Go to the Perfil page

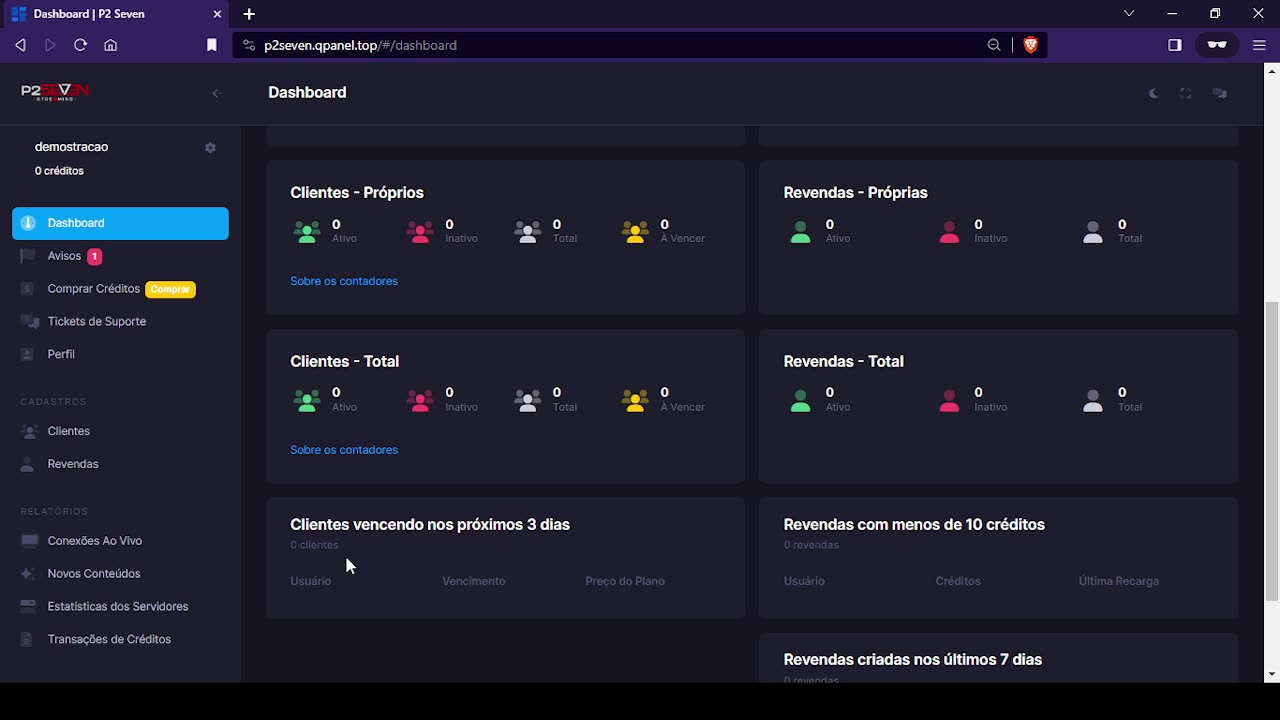click(x=61, y=354)
